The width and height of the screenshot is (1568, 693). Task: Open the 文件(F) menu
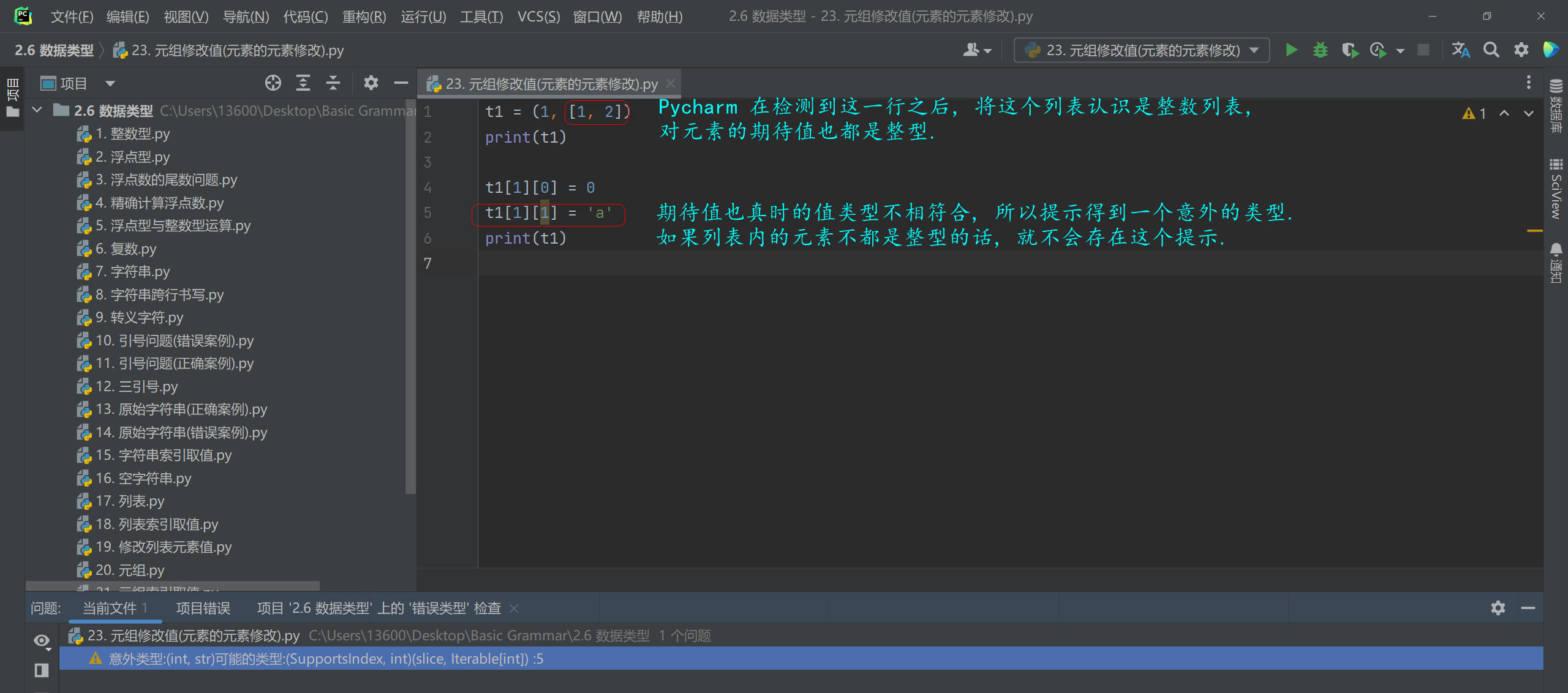tap(72, 17)
